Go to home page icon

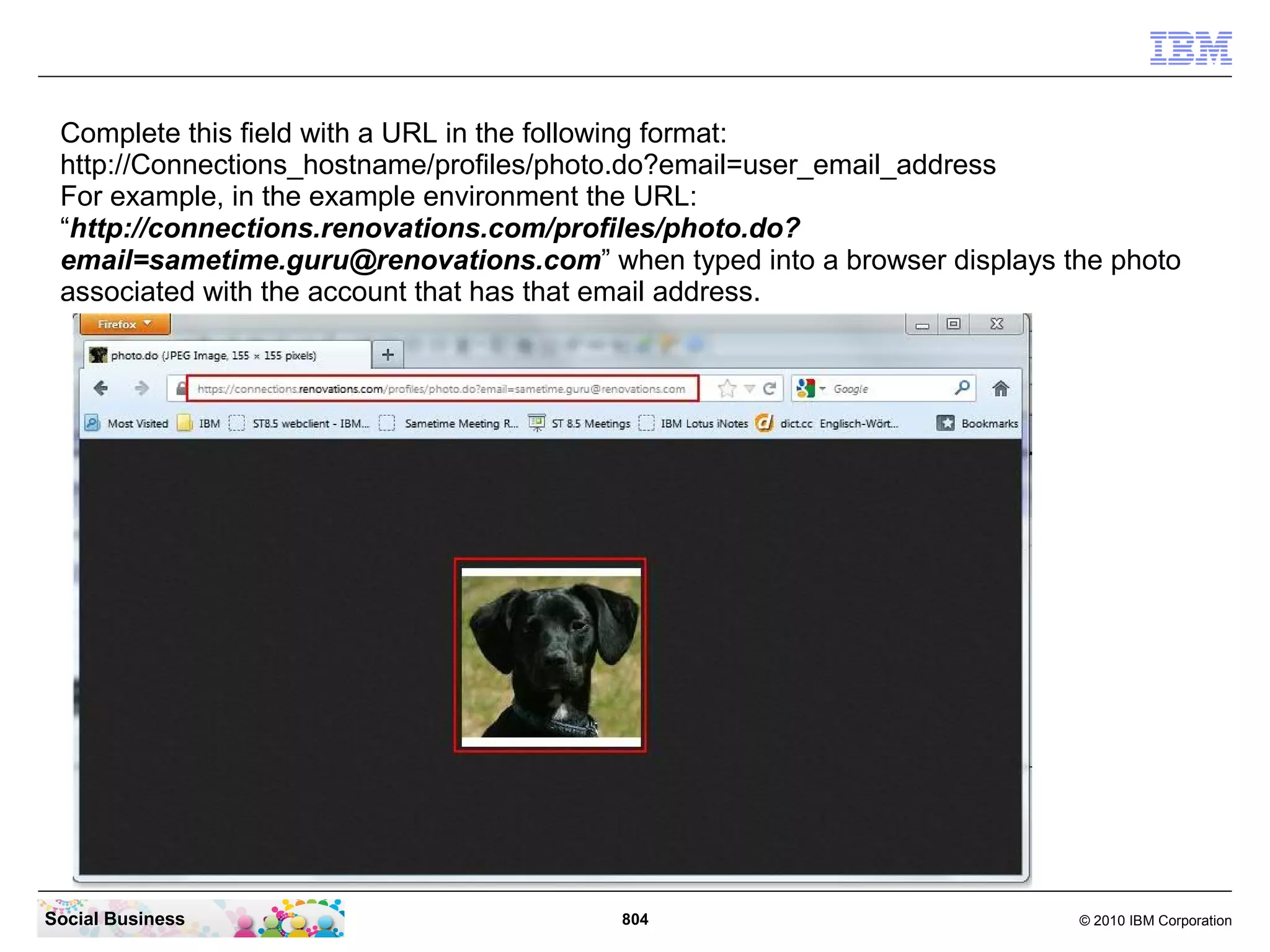[1000, 389]
